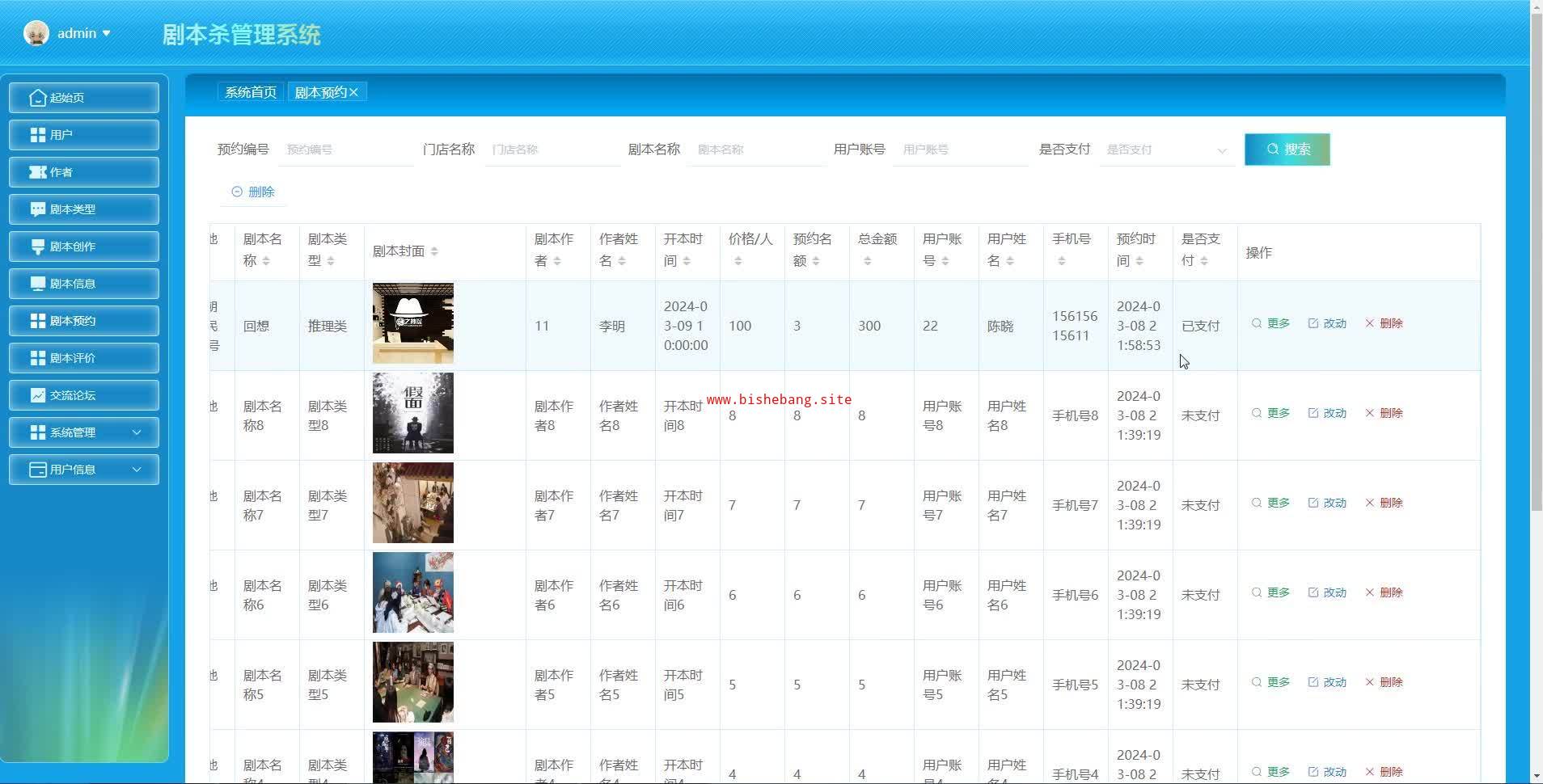Click 删除 for the 剧本名称5 row

1384,682
